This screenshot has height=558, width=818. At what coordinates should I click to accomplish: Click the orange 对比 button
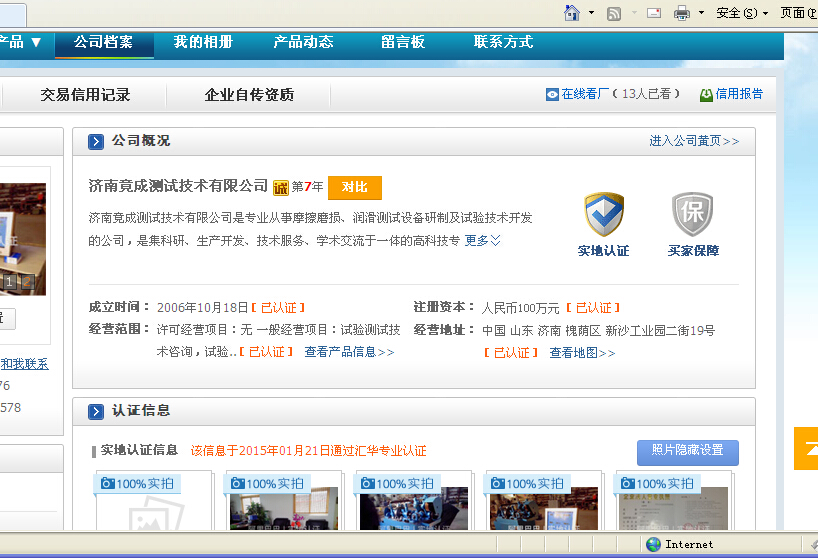click(x=355, y=187)
